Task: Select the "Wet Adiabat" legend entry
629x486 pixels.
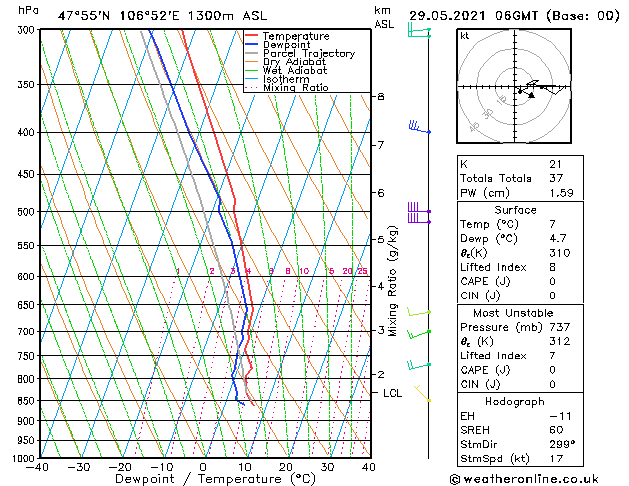Action: tap(295, 70)
